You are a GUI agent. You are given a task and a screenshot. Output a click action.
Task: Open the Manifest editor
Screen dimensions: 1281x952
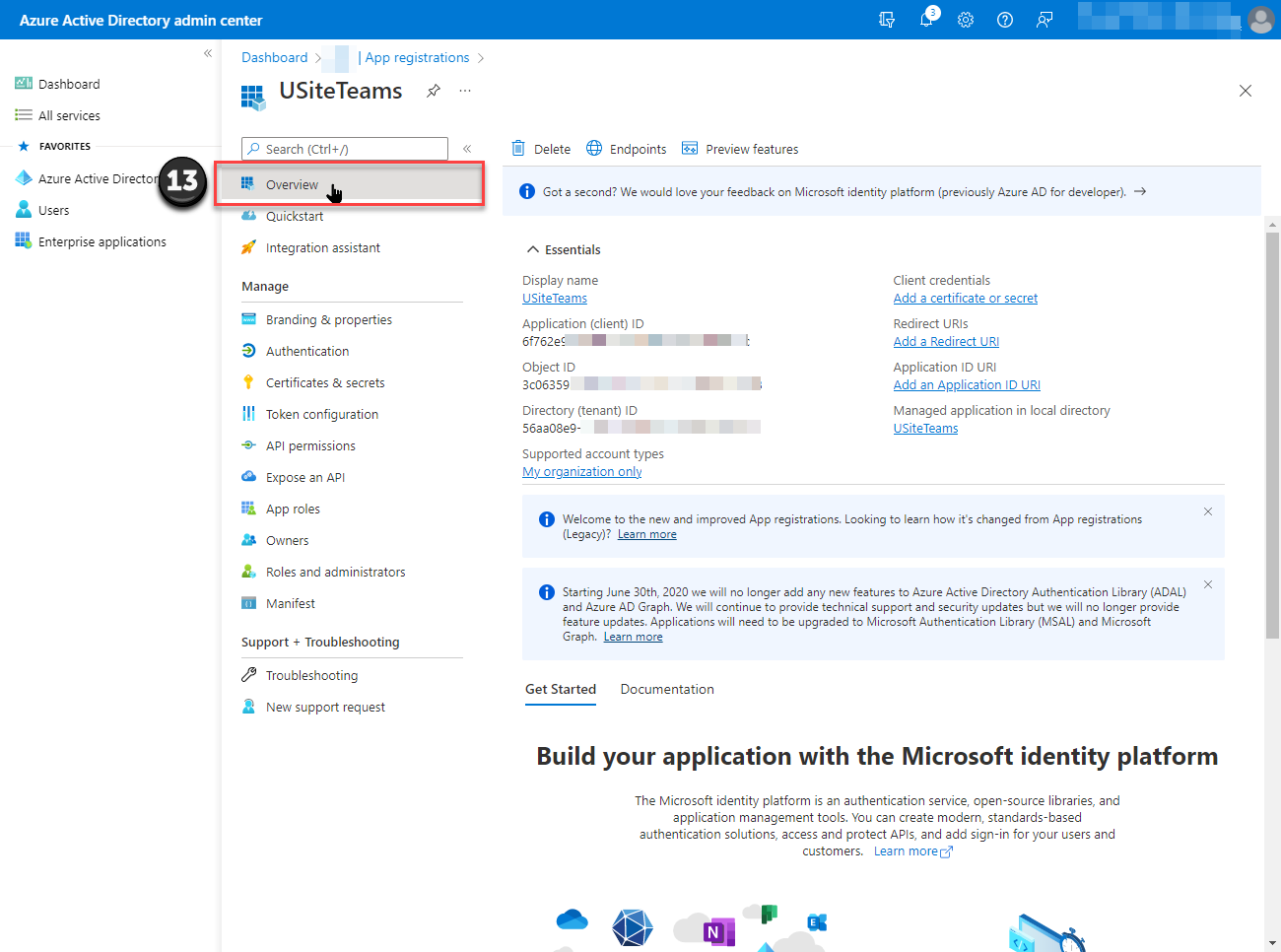[278, 603]
